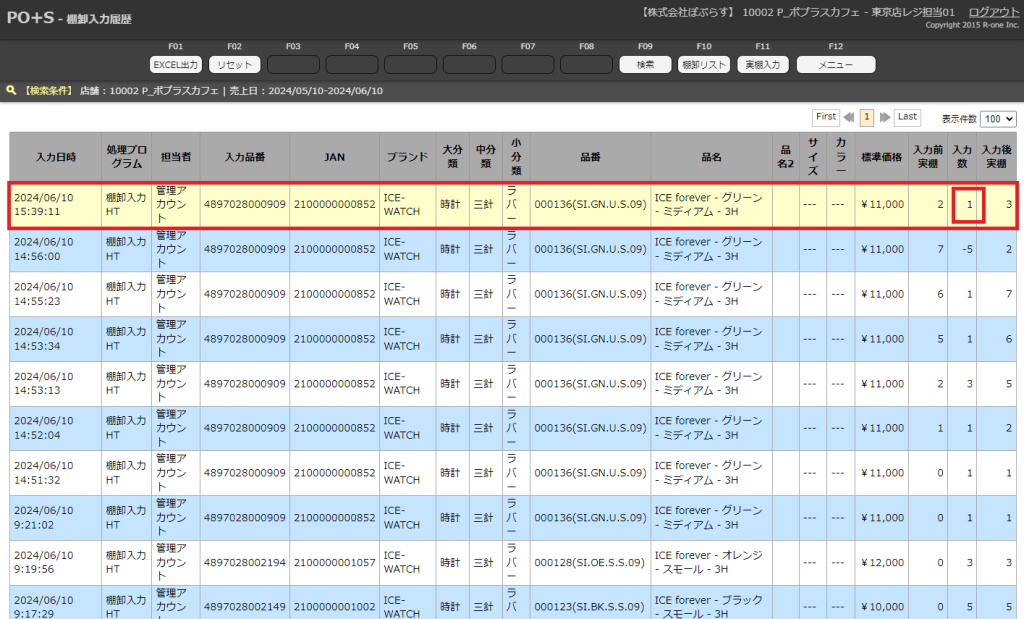Click the empty F03 function button
Screen dimensions: 1024x619
tap(293, 64)
